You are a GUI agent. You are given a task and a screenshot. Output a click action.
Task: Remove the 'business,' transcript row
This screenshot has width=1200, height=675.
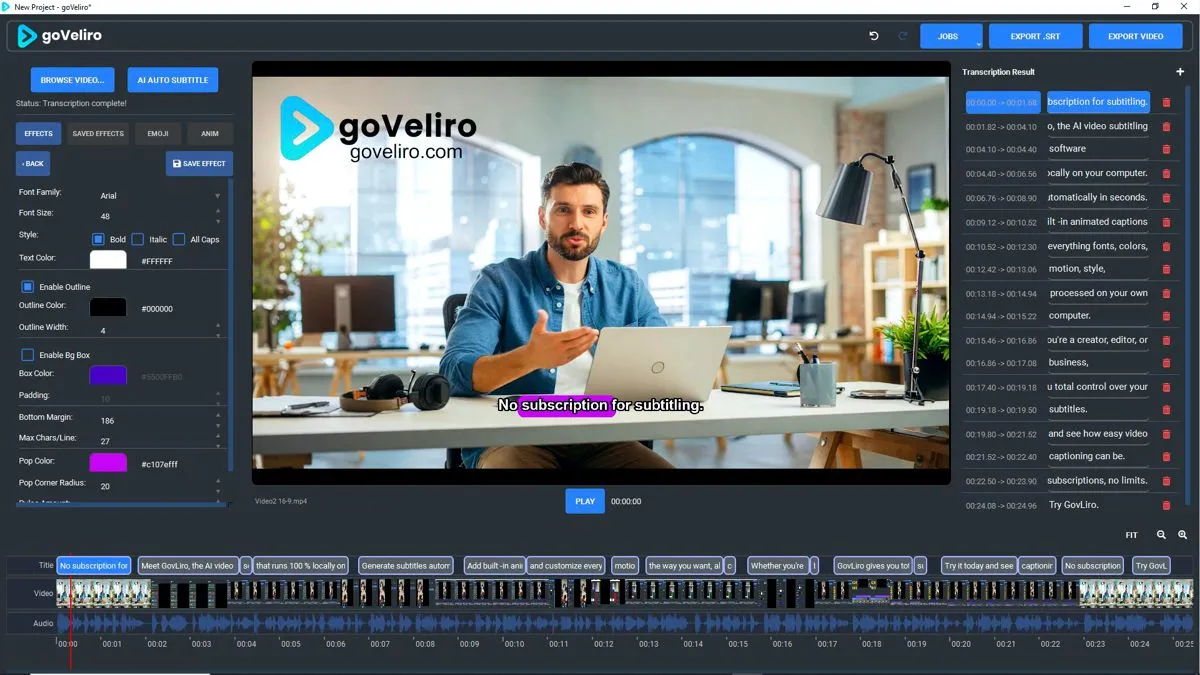1166,363
